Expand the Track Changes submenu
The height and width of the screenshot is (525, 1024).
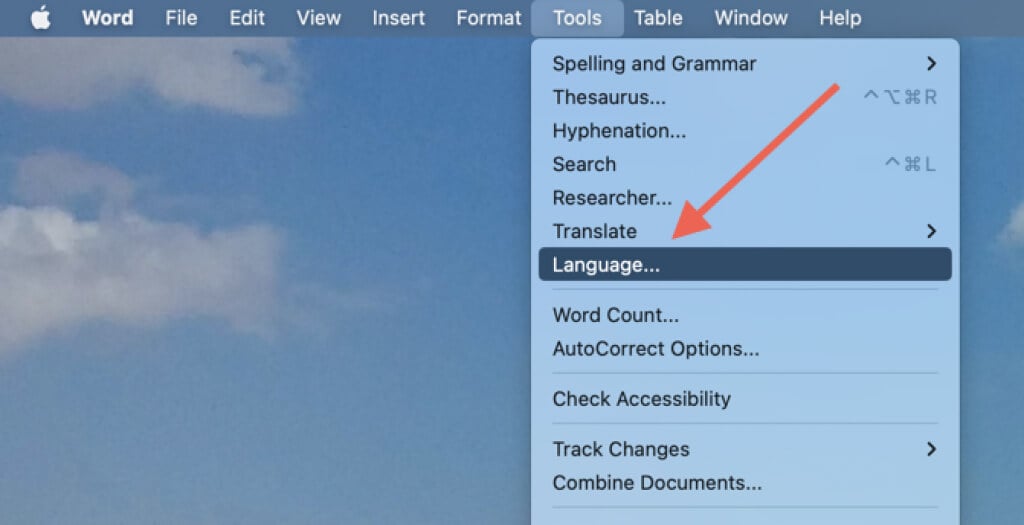click(745, 449)
